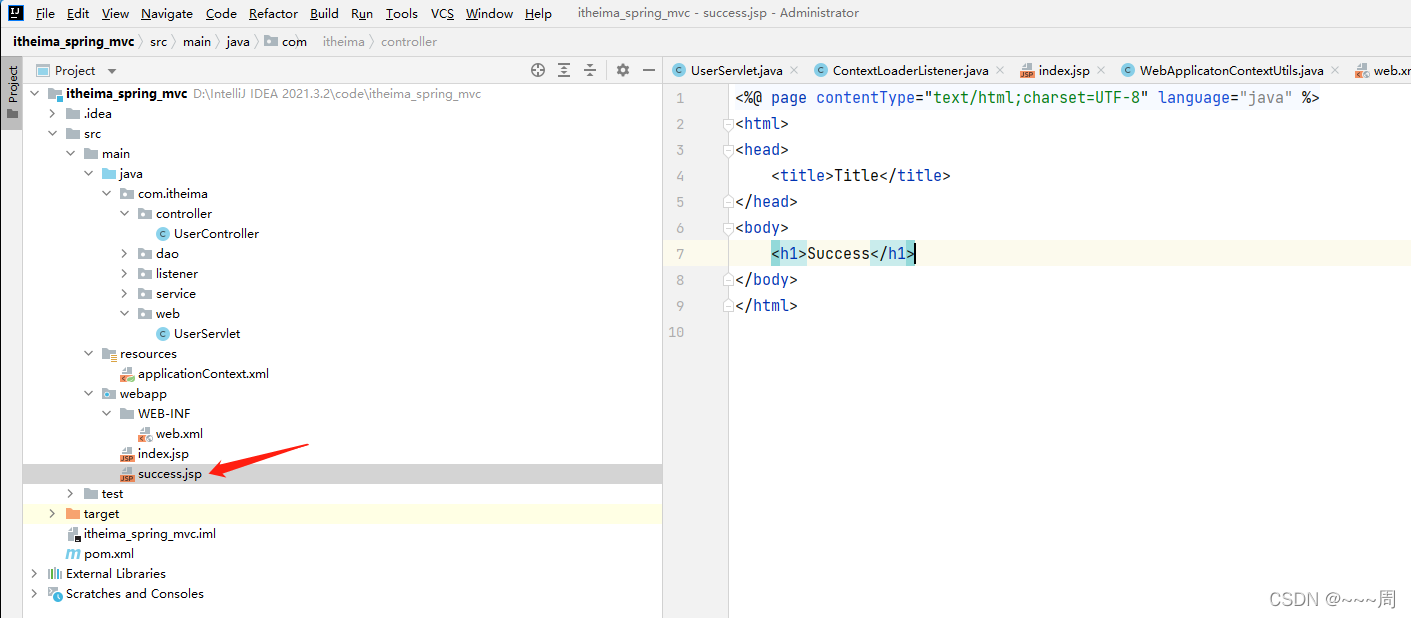Viewport: 1411px width, 618px height.
Task: Click the External Libraries icon
Action: 55,574
